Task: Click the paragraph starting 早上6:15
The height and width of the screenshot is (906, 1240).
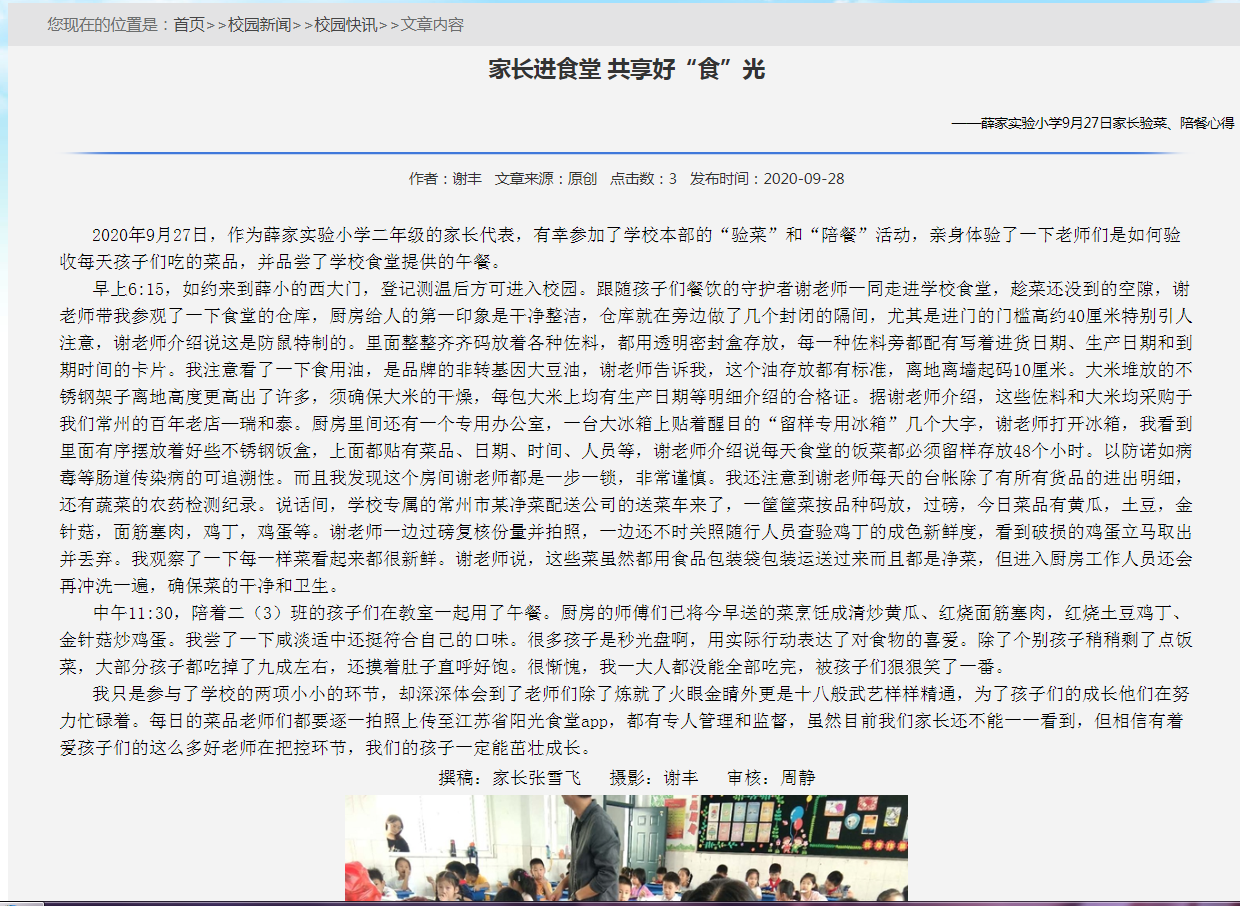Action: [626, 438]
